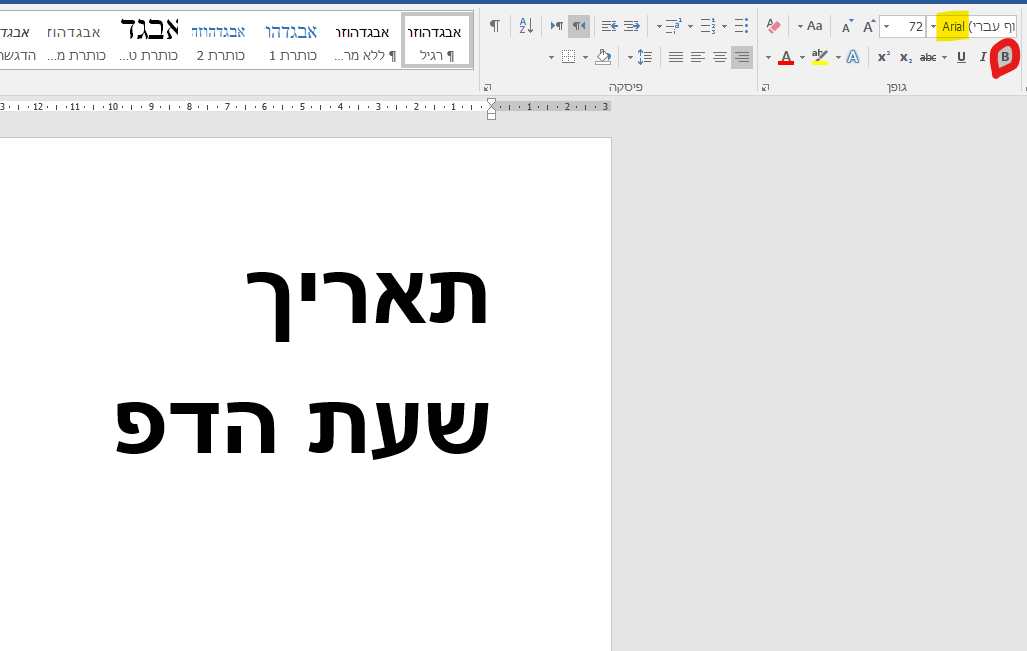
Task: Expand Text Effects dropdown arrow
Action: tap(838, 58)
